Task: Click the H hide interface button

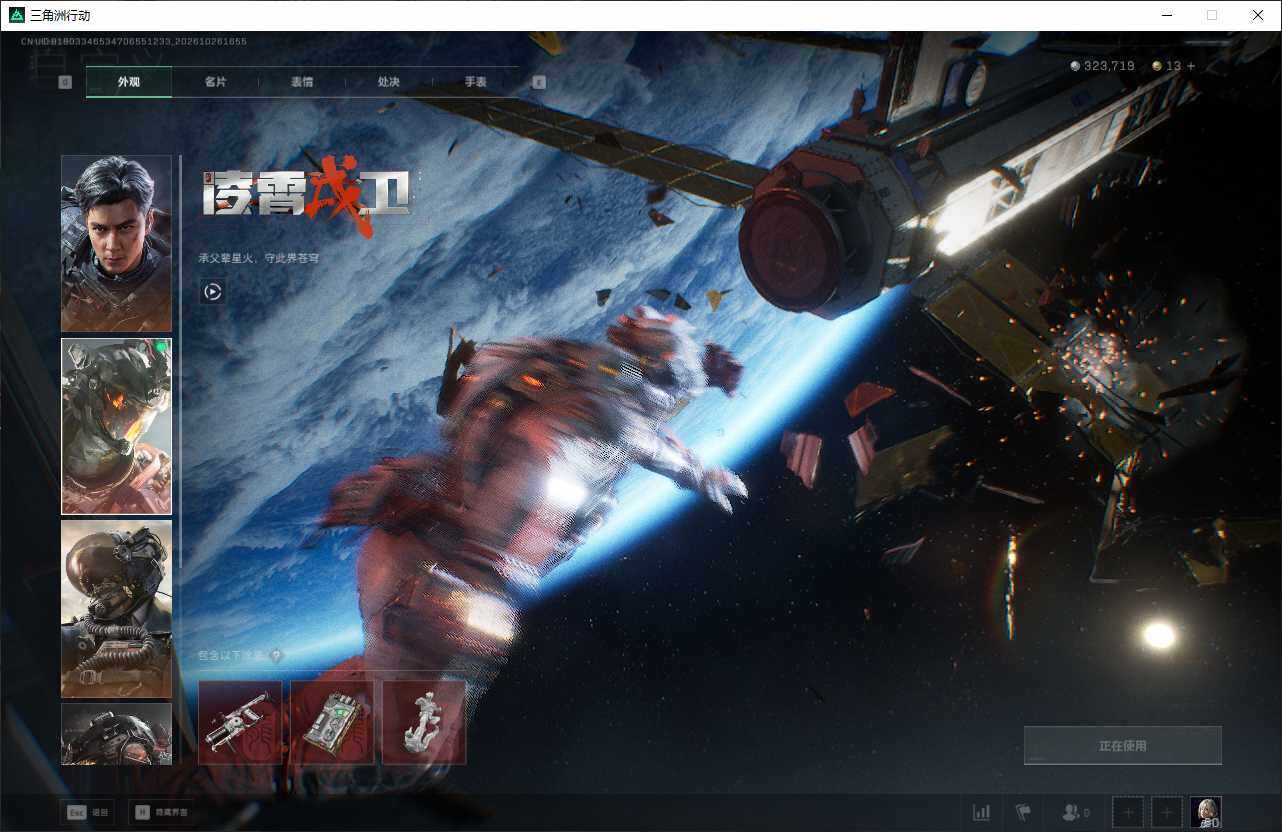Action: pos(162,812)
